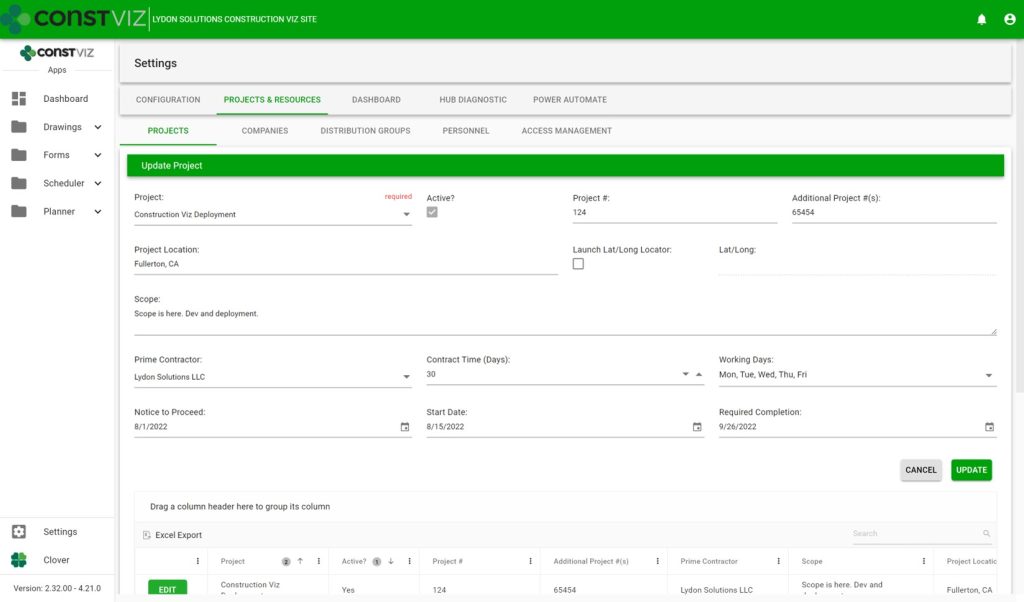The height and width of the screenshot is (602, 1024).
Task: Open the Start Date calendar picker icon
Action: point(697,426)
